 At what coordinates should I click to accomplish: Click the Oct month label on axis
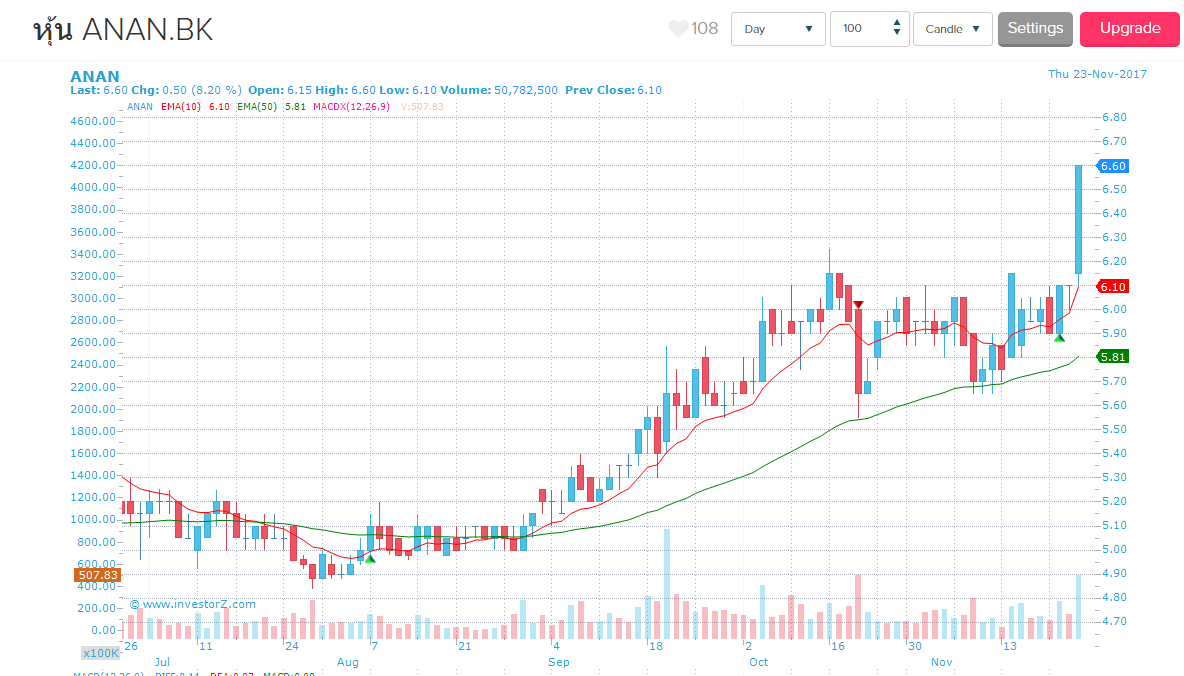758,662
